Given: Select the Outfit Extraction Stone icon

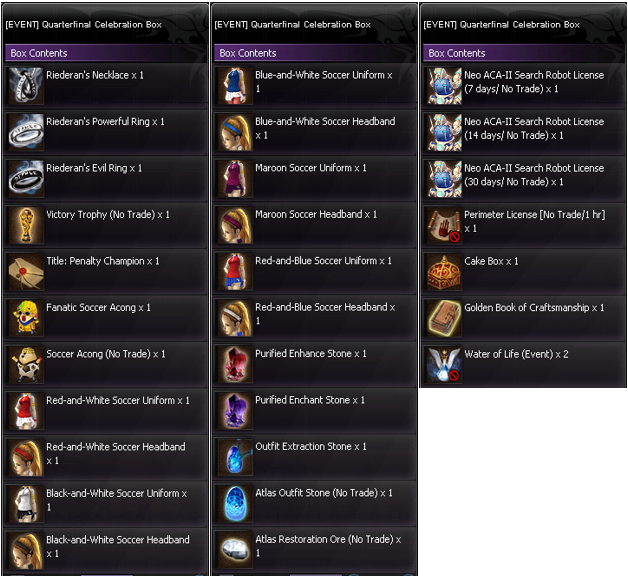Looking at the screenshot, I should 235,457.
